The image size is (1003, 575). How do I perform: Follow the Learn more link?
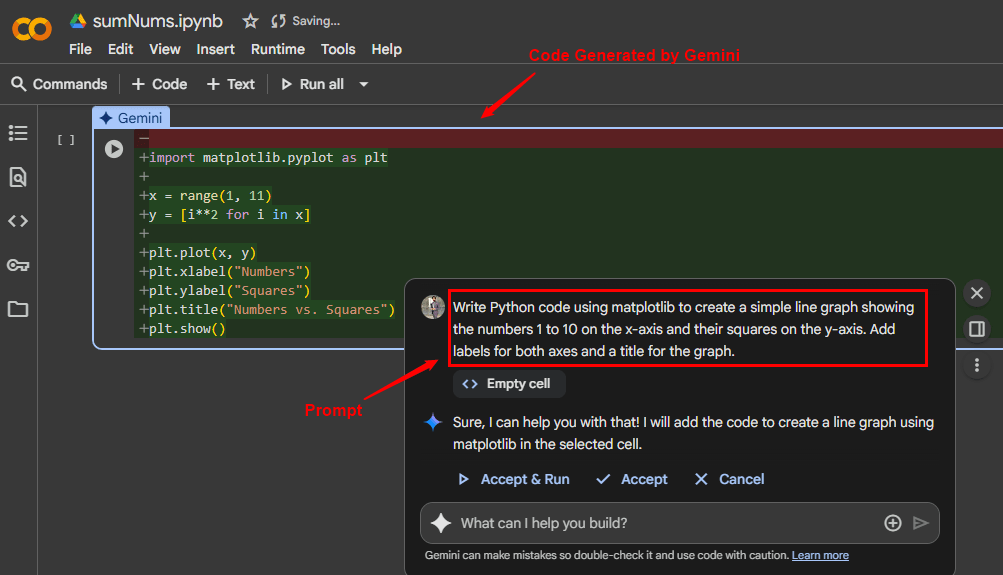click(820, 555)
